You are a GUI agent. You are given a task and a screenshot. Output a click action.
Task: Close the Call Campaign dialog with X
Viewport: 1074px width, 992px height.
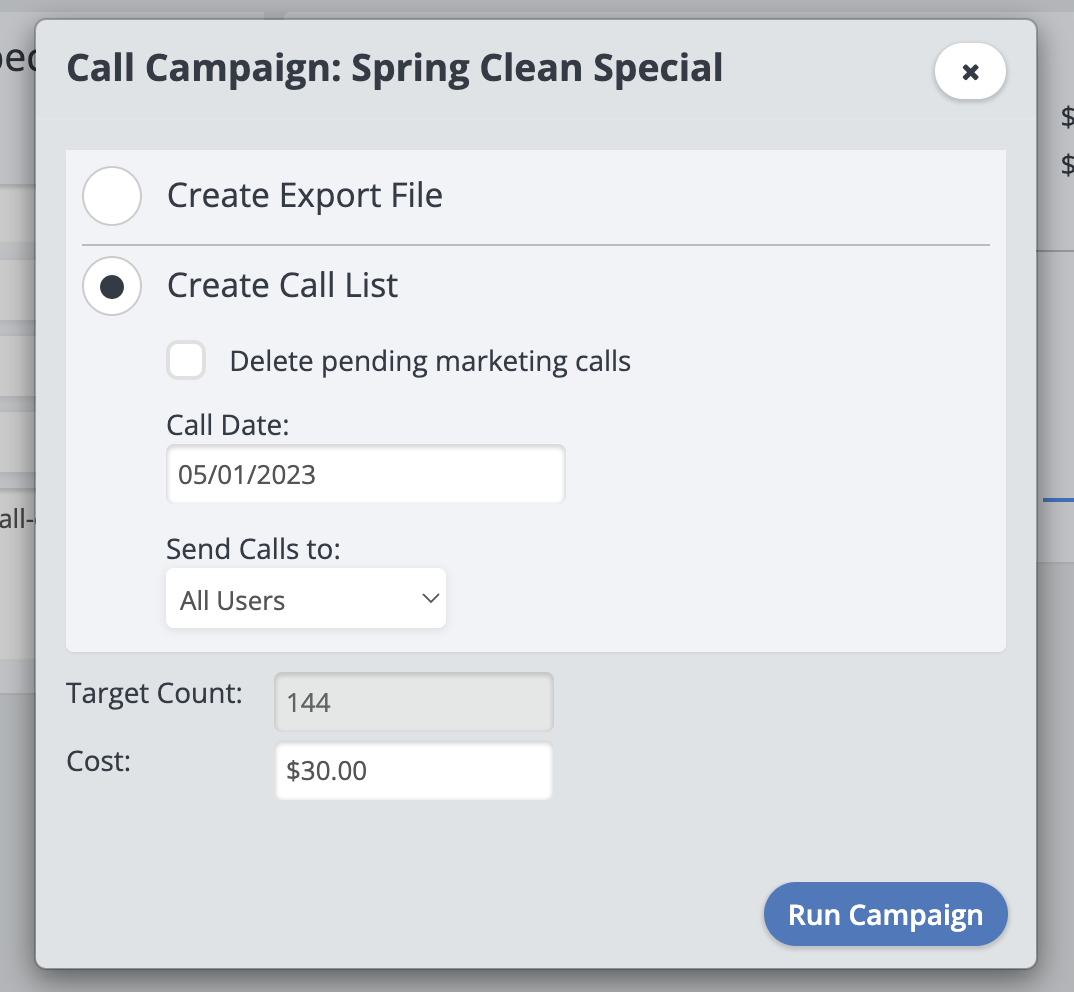969,72
